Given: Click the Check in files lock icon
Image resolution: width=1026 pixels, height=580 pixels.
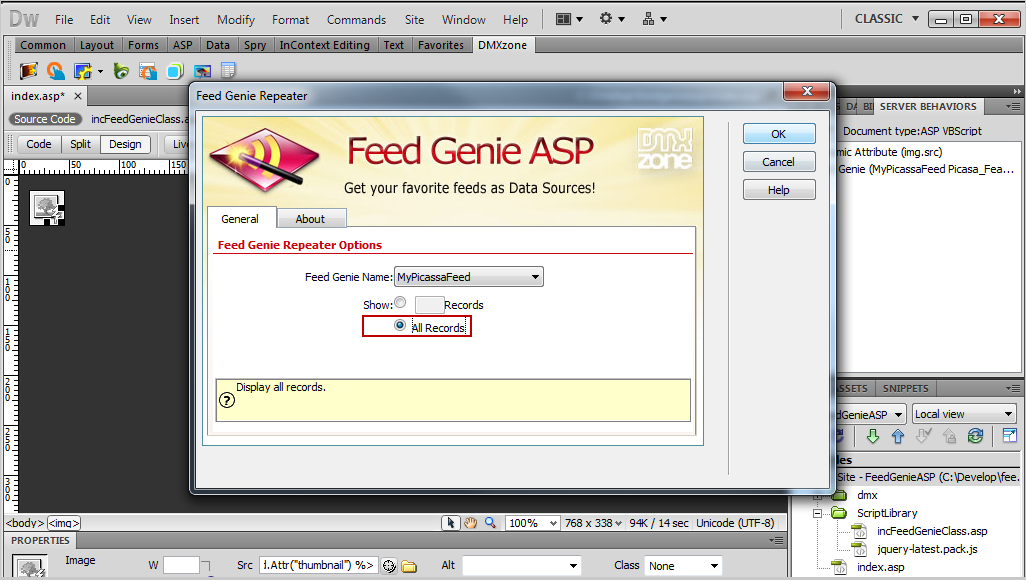Looking at the screenshot, I should 949,436.
